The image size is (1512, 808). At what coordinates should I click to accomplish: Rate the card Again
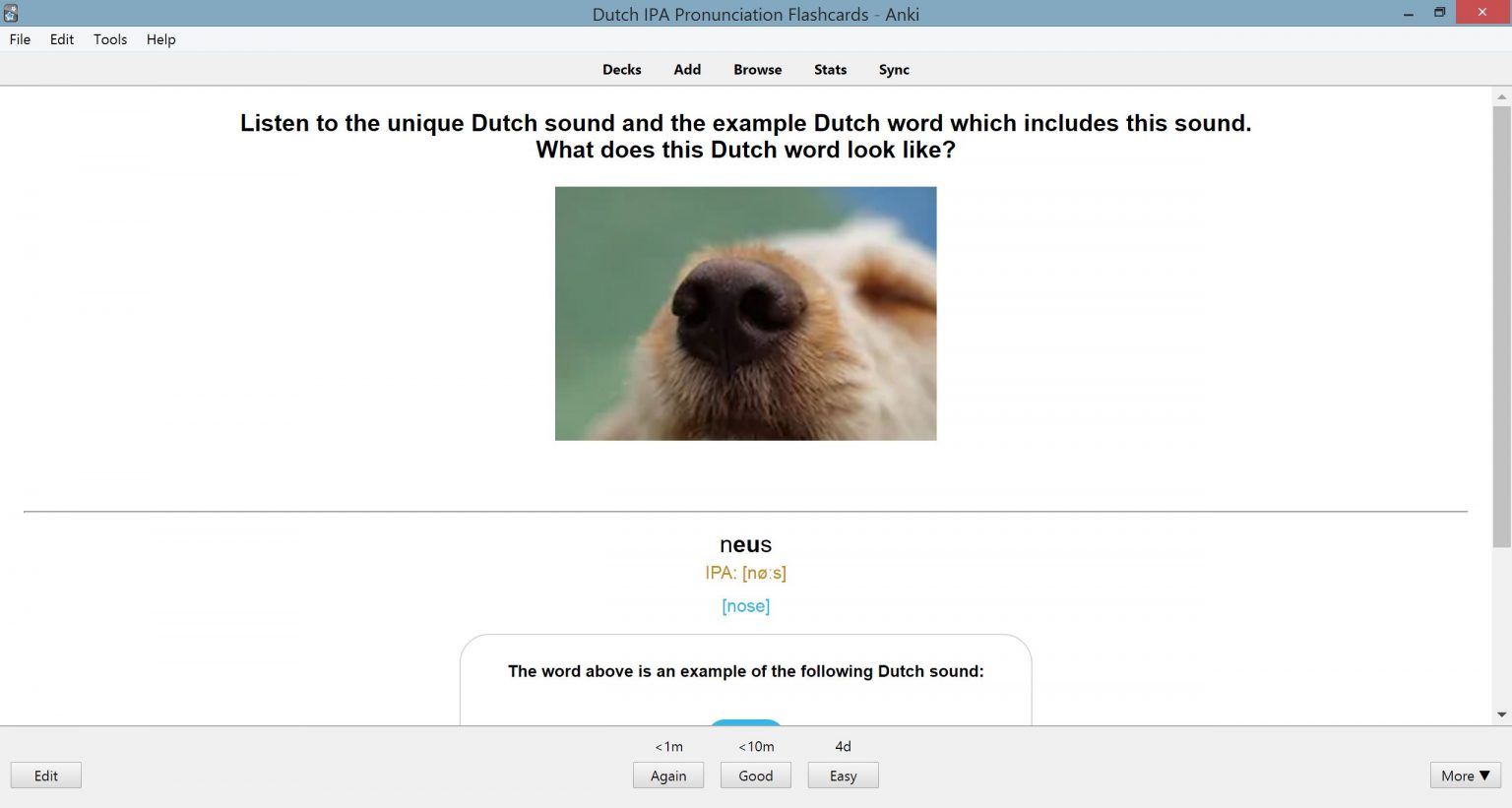pos(668,776)
